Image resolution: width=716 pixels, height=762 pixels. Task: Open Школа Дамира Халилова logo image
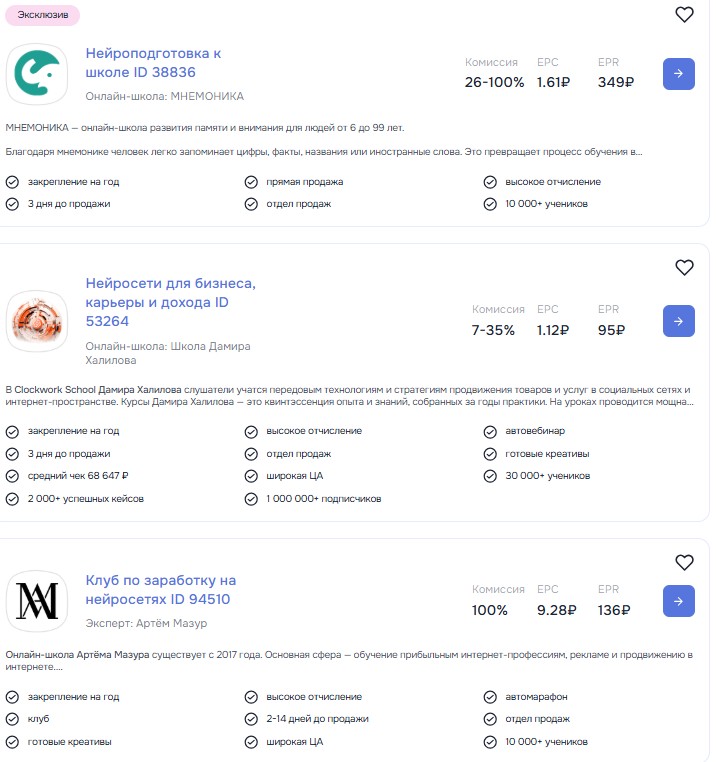(37, 321)
